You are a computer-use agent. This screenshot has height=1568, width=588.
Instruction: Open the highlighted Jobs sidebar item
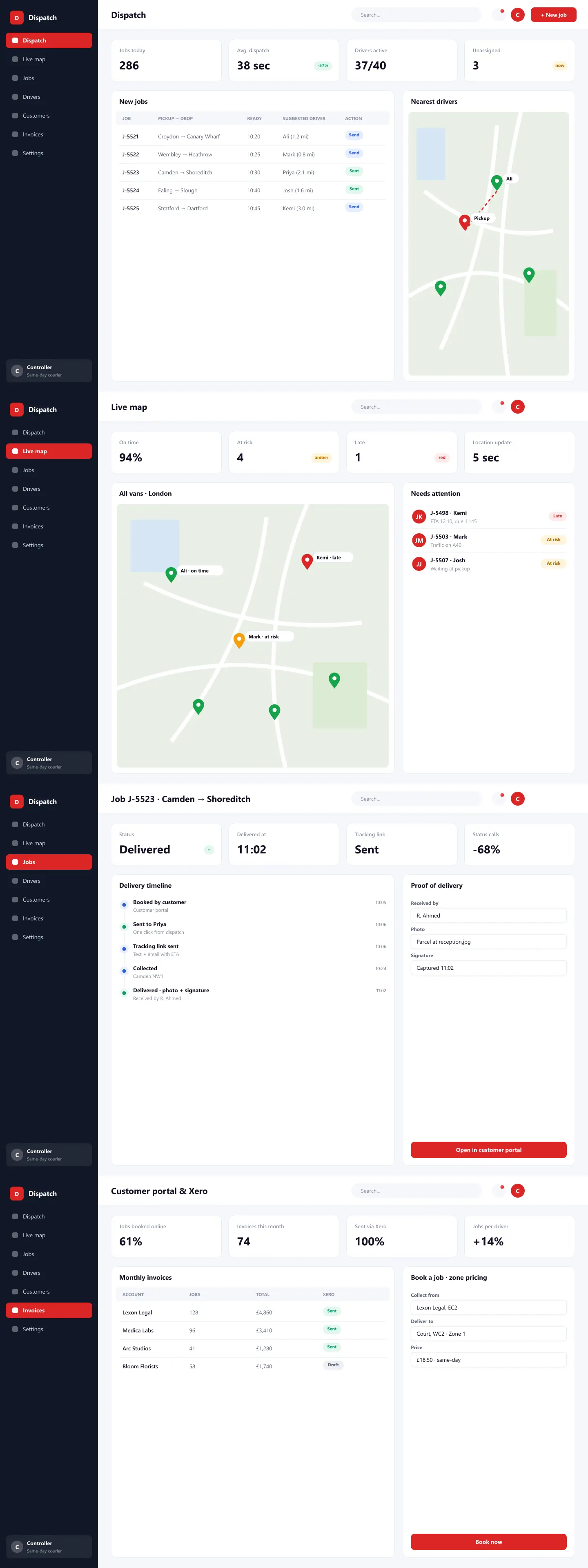click(x=49, y=862)
